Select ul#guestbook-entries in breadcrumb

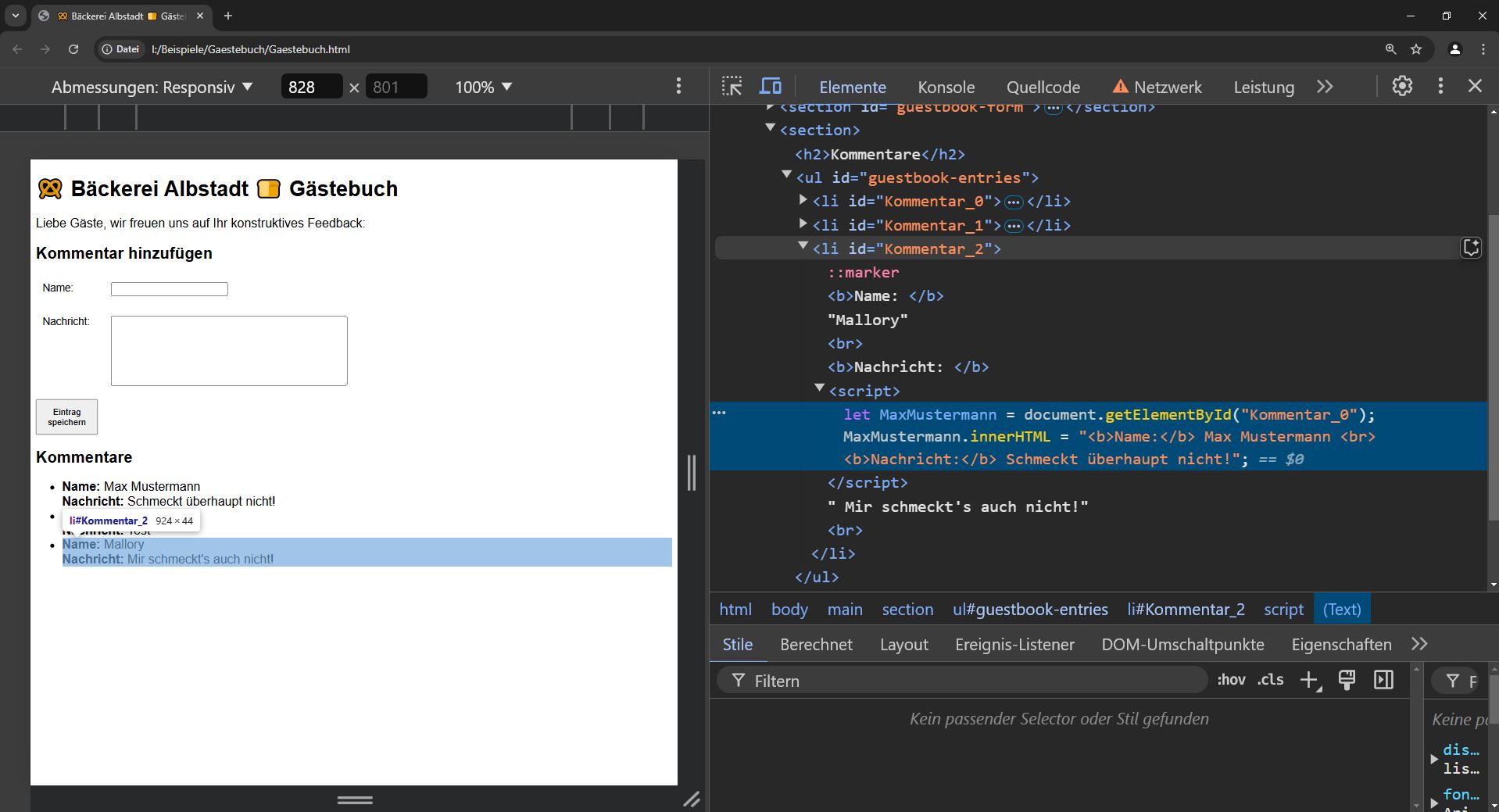[1030, 609]
